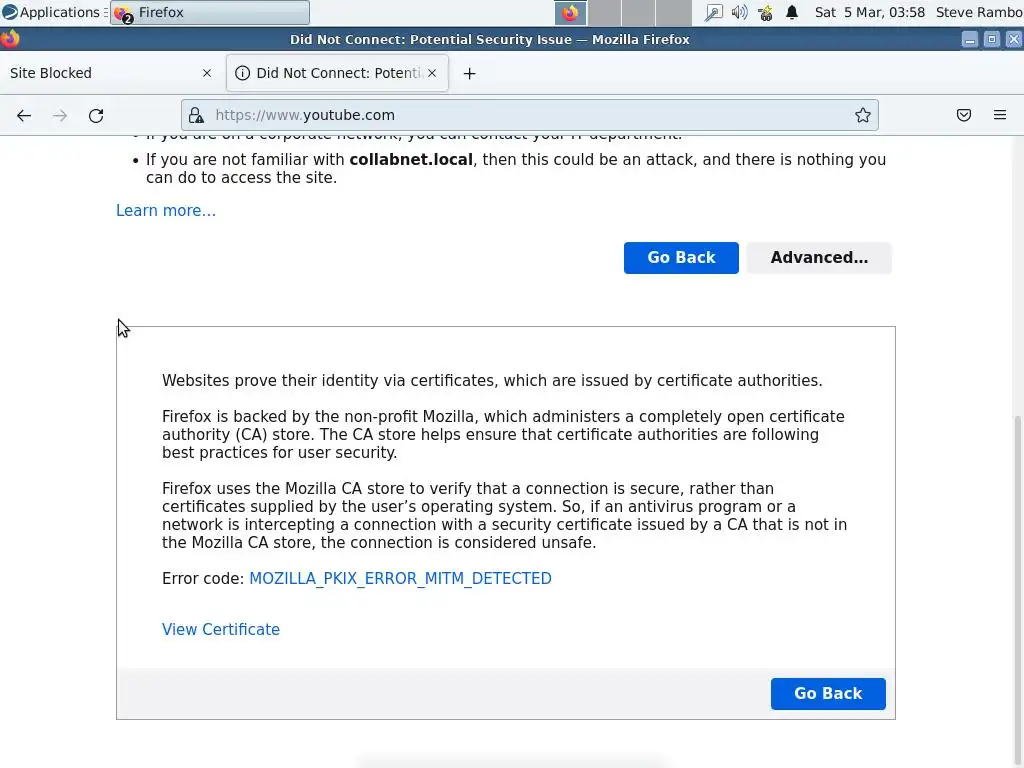Open the MOZILLA_PKIX_ERROR_MITM_DETECTED error code link
This screenshot has height=768, width=1024.
click(x=400, y=579)
